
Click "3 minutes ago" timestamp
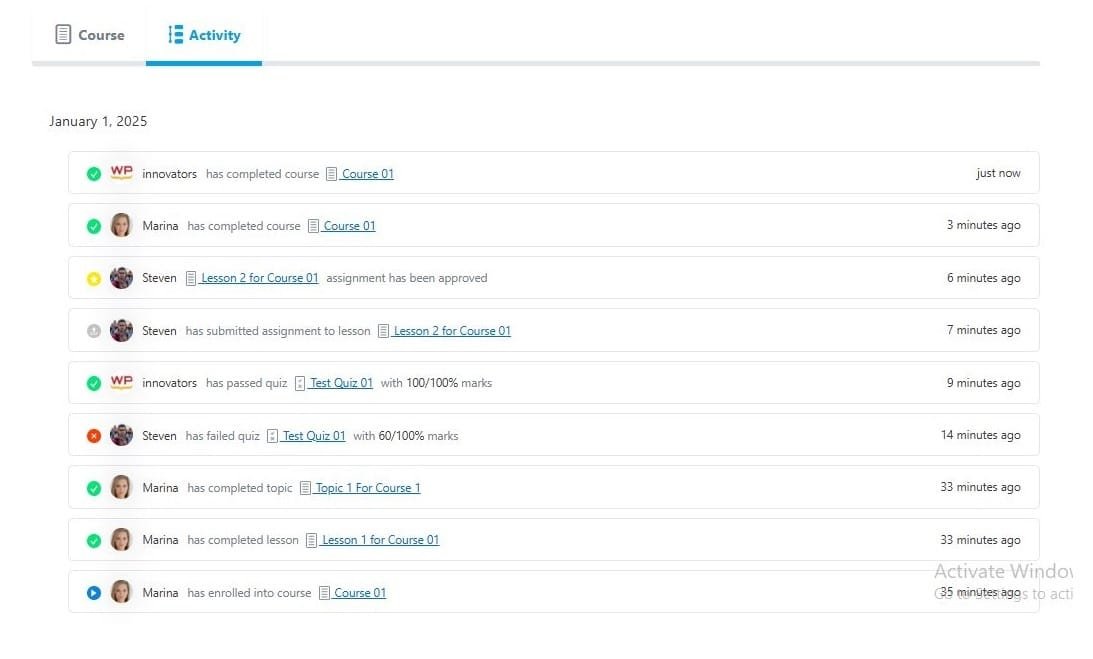984,225
